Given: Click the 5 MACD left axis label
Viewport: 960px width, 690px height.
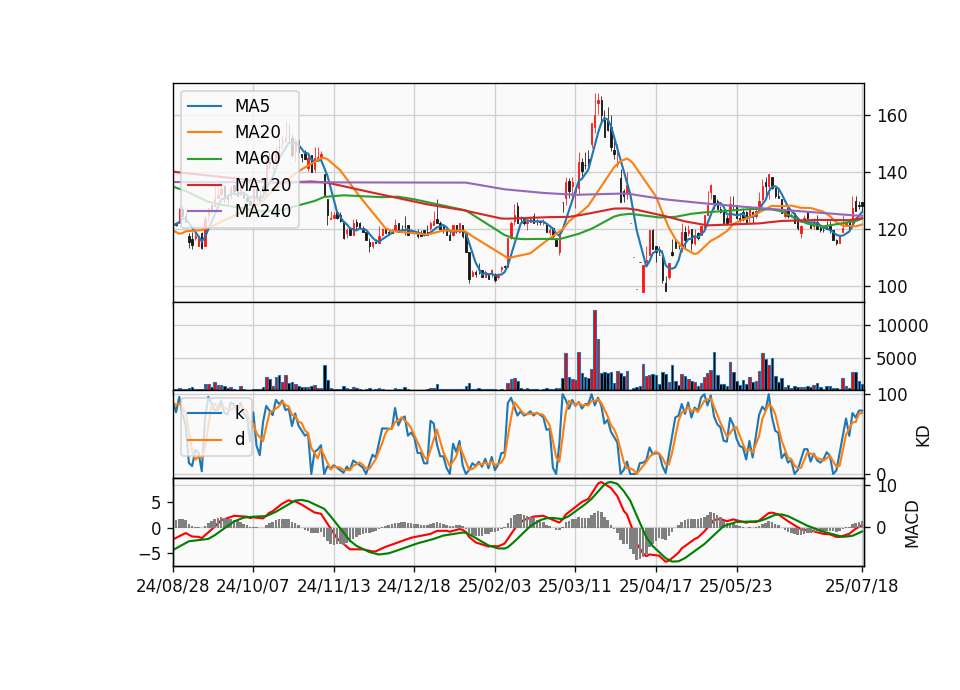Looking at the screenshot, I should 156,503.
